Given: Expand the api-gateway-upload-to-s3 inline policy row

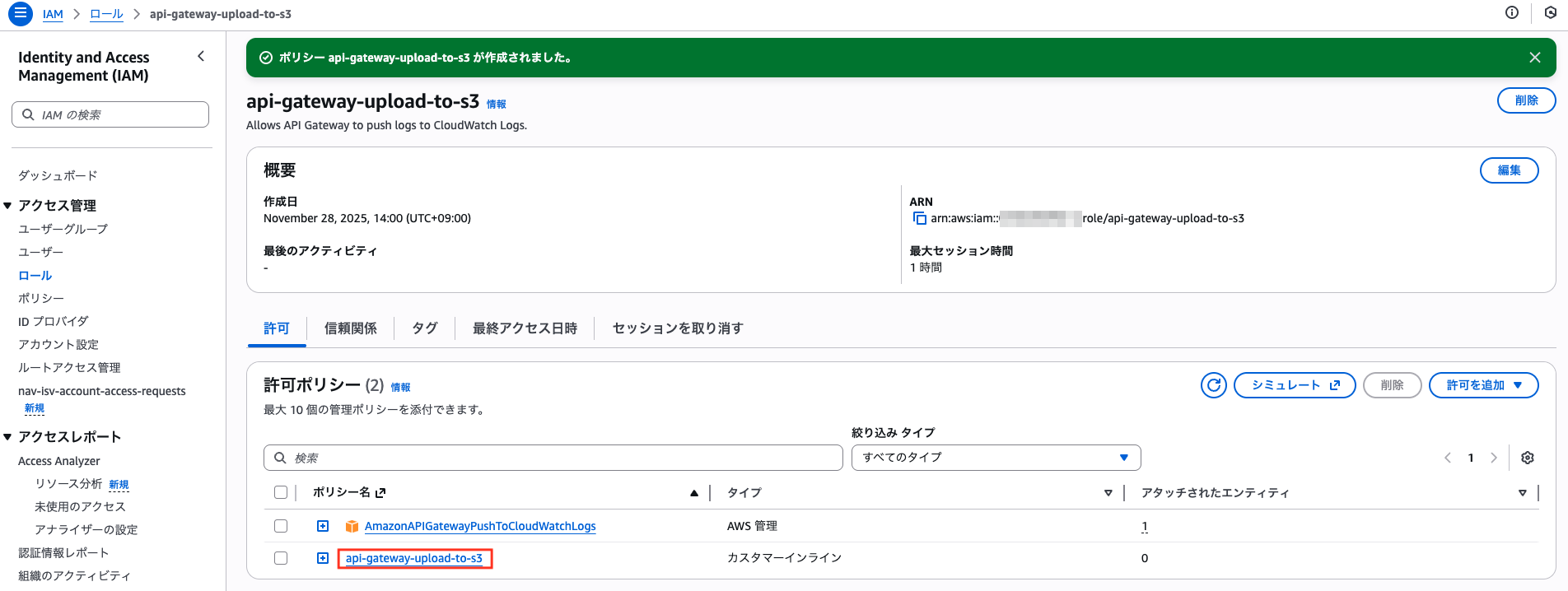Looking at the screenshot, I should coord(323,558).
